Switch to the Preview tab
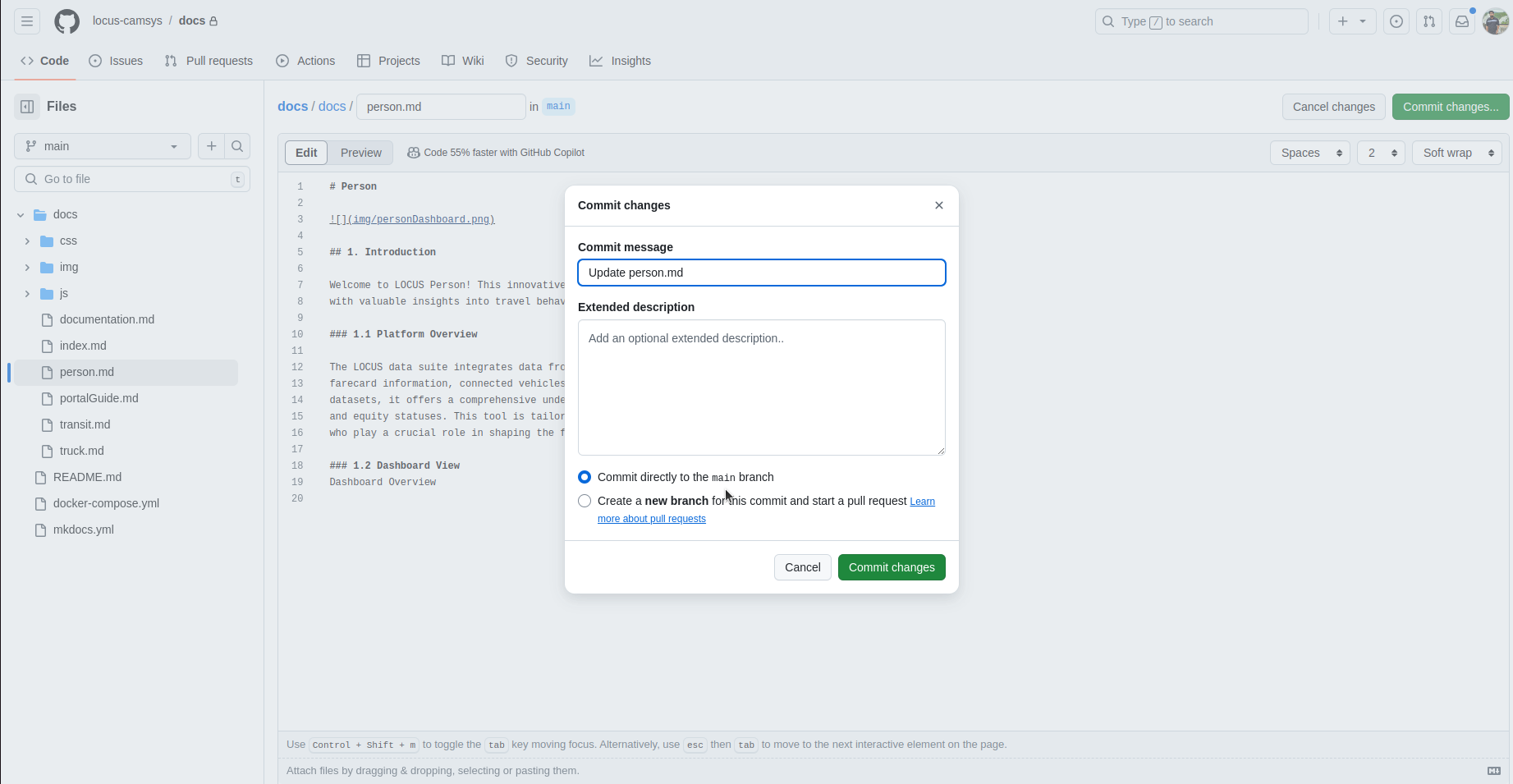 click(x=360, y=153)
